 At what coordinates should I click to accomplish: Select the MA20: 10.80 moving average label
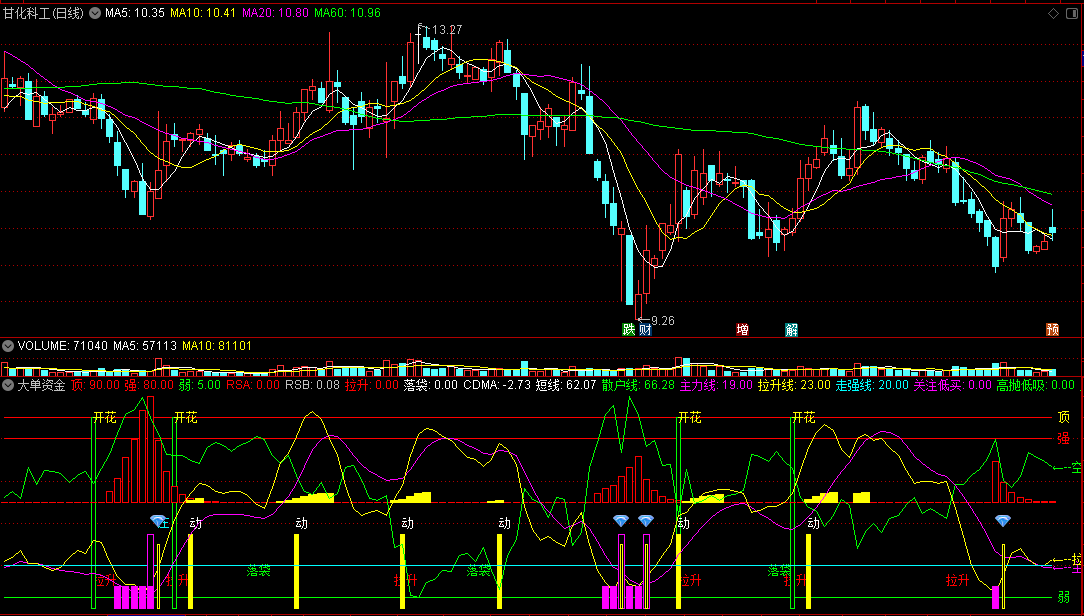click(x=275, y=13)
